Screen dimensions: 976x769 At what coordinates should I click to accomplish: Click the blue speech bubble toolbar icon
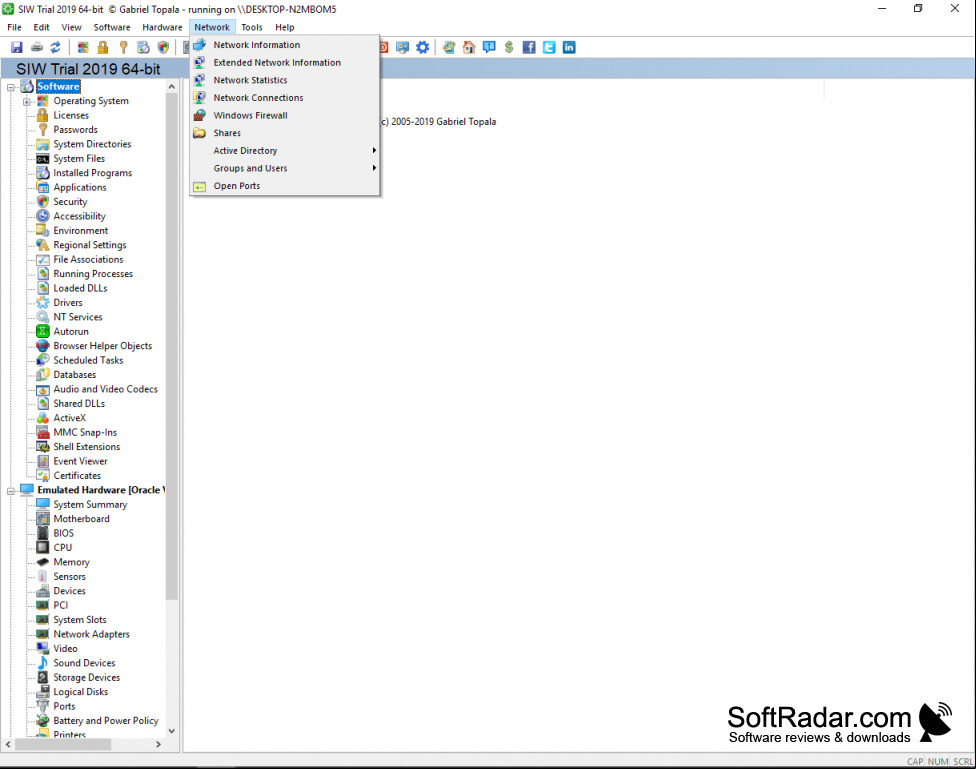pos(489,47)
